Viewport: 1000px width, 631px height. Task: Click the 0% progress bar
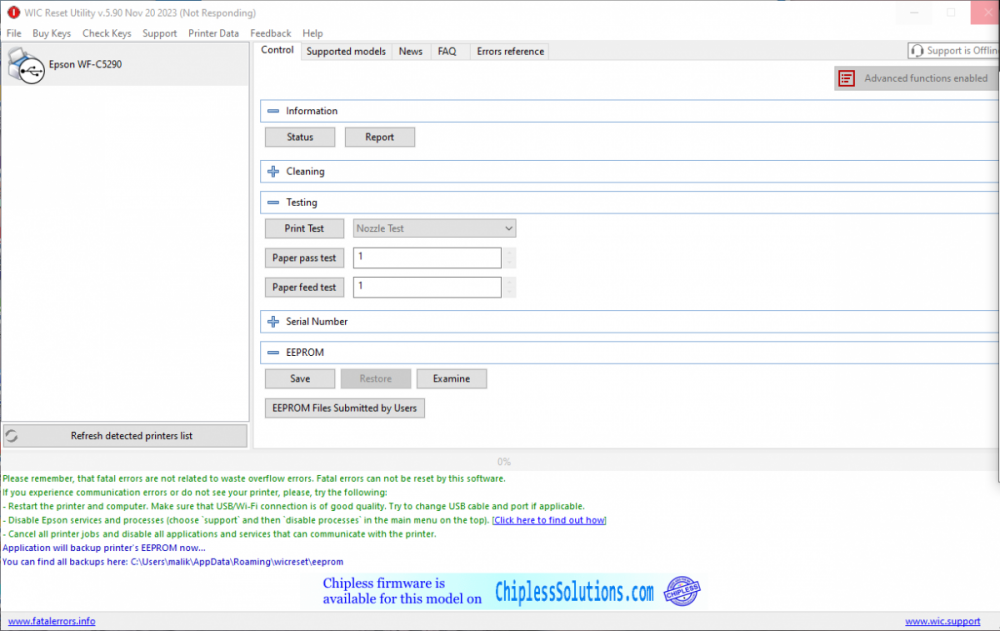500,461
